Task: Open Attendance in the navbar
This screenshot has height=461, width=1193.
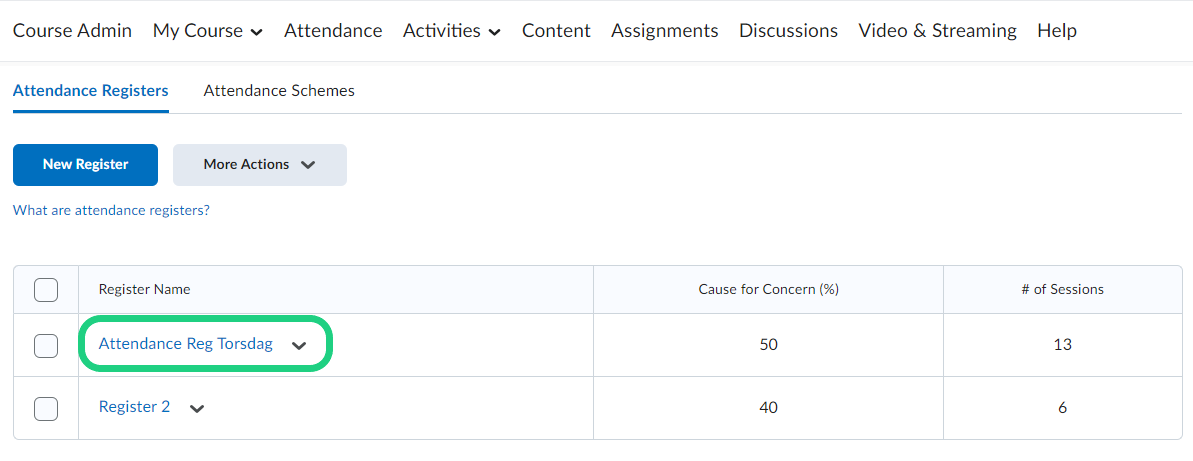Action: coord(333,31)
